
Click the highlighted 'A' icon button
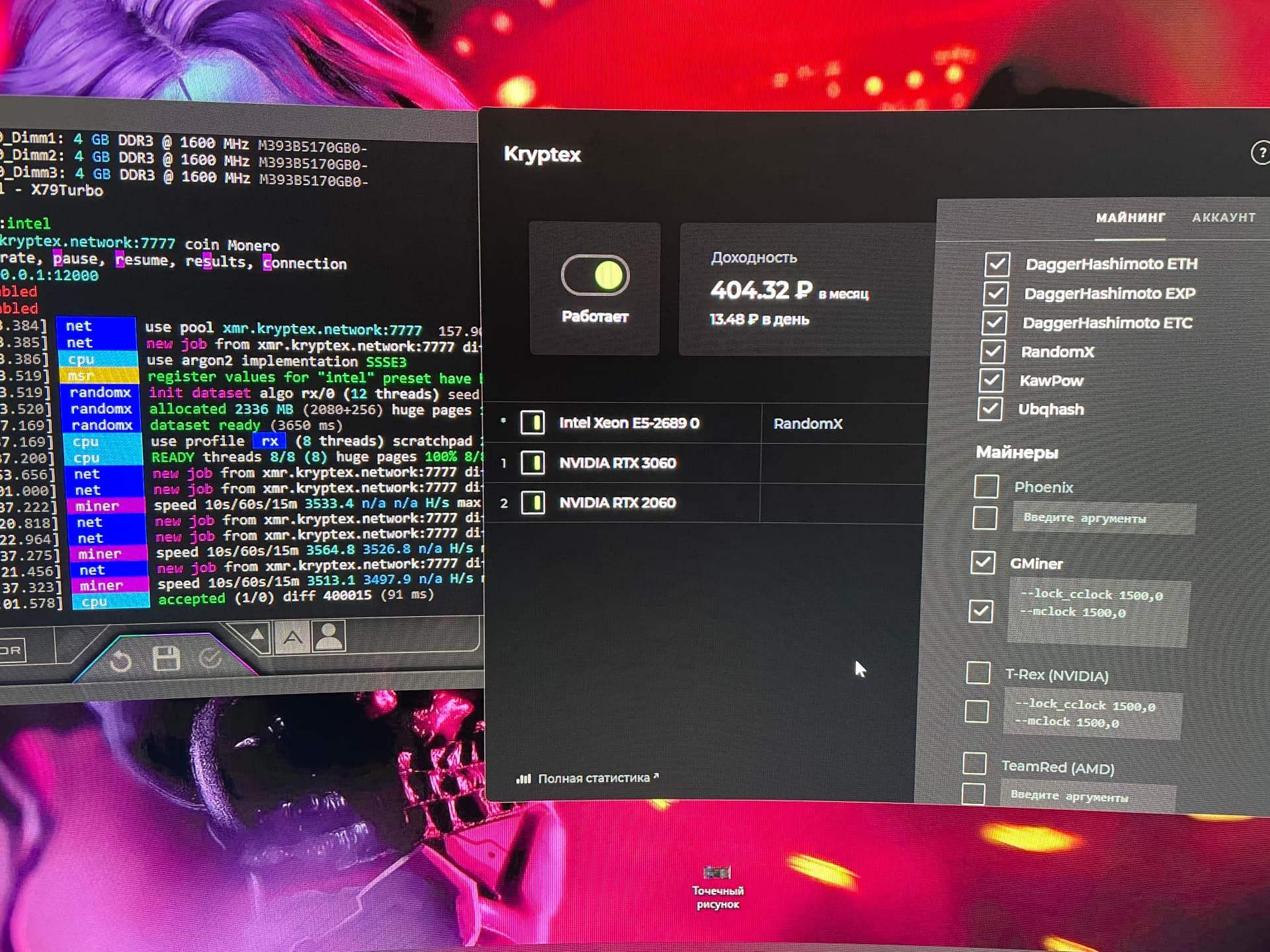(x=292, y=637)
